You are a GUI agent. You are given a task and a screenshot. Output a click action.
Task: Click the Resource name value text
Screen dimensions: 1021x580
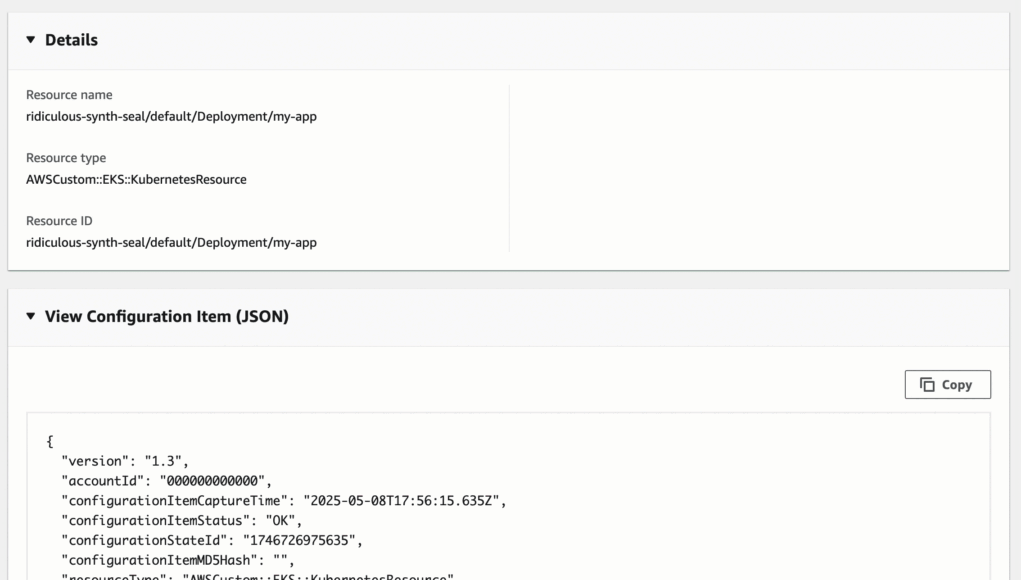coord(171,117)
